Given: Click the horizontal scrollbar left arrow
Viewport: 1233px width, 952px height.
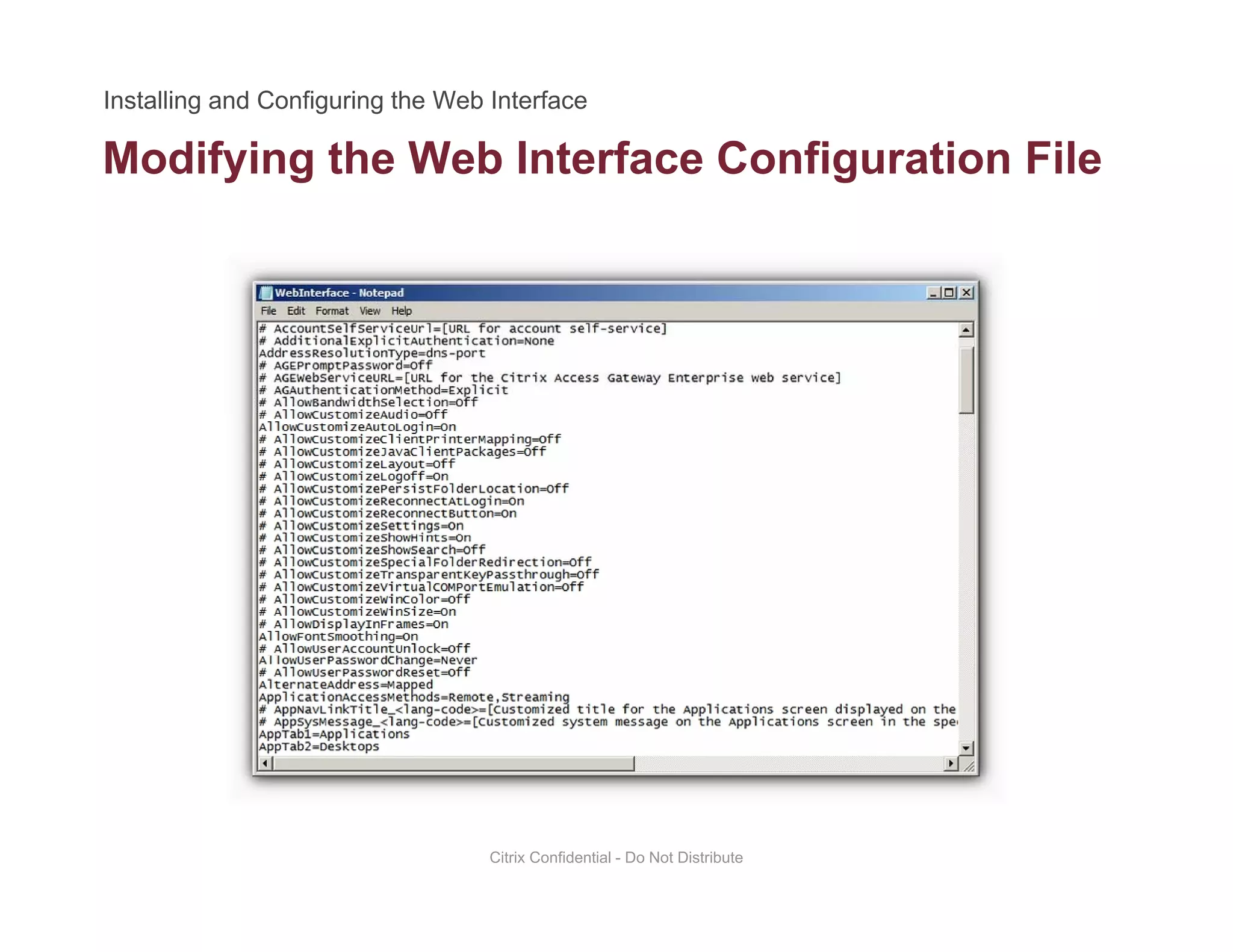Looking at the screenshot, I should pos(265,764).
